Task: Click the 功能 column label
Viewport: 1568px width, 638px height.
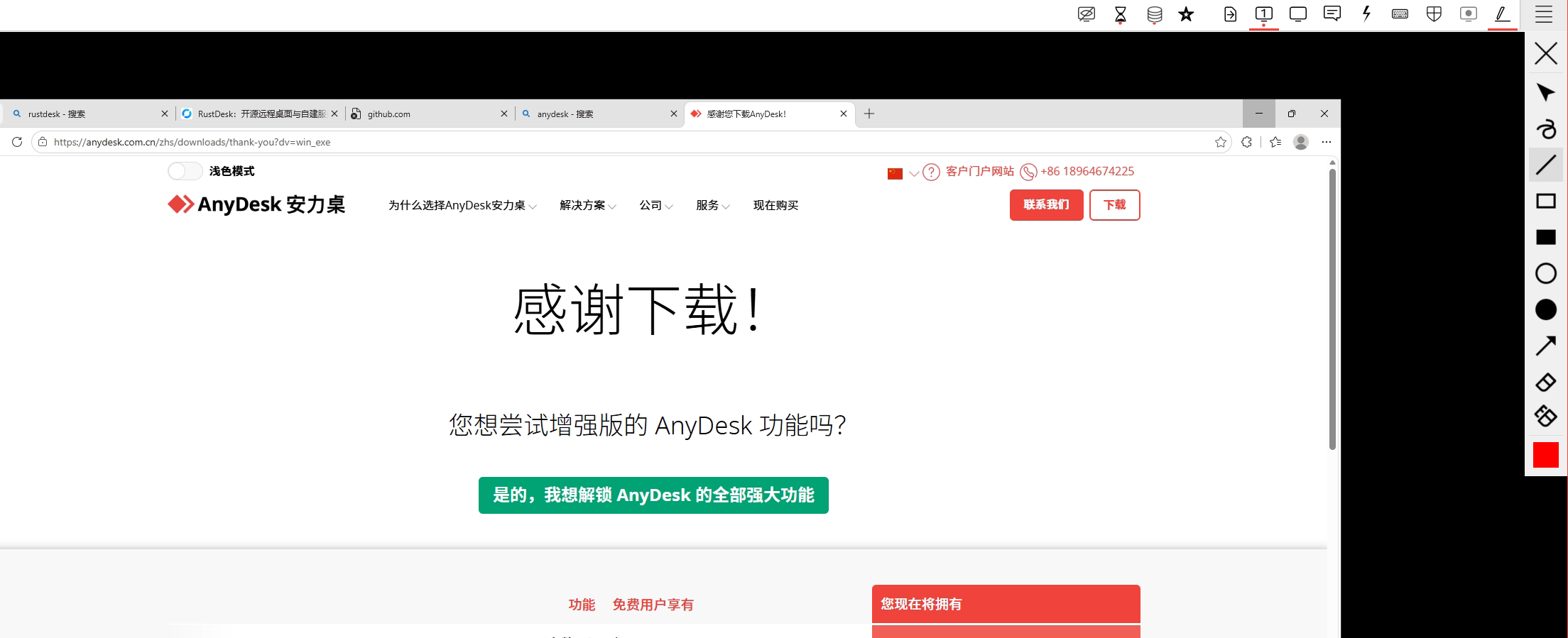Action: pos(582,605)
